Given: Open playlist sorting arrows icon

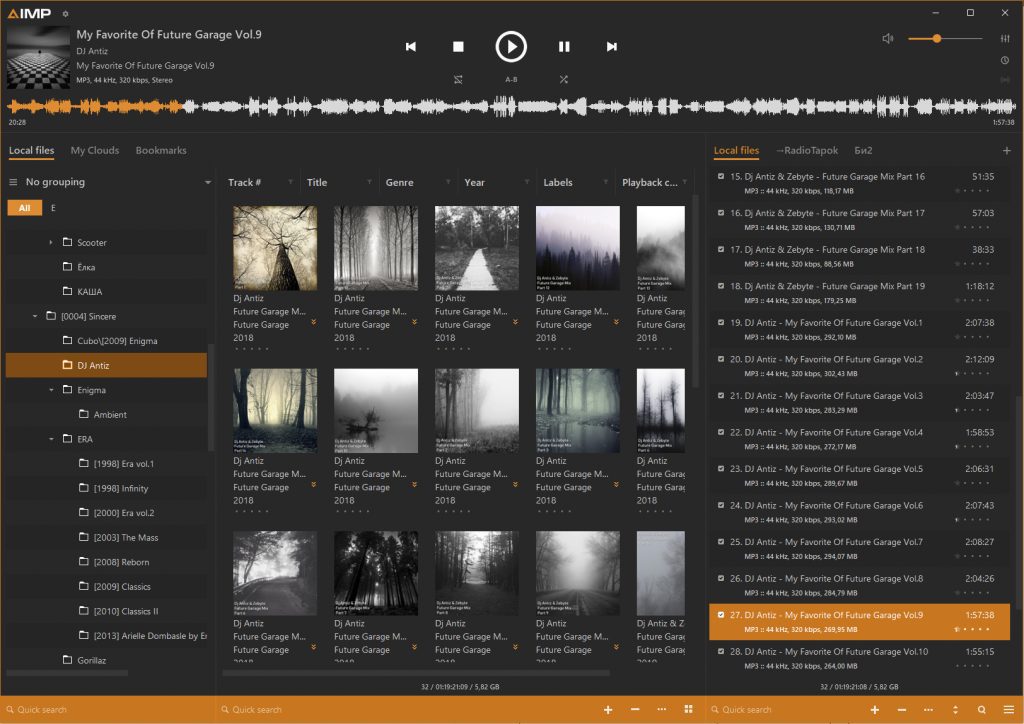Looking at the screenshot, I should [x=955, y=710].
